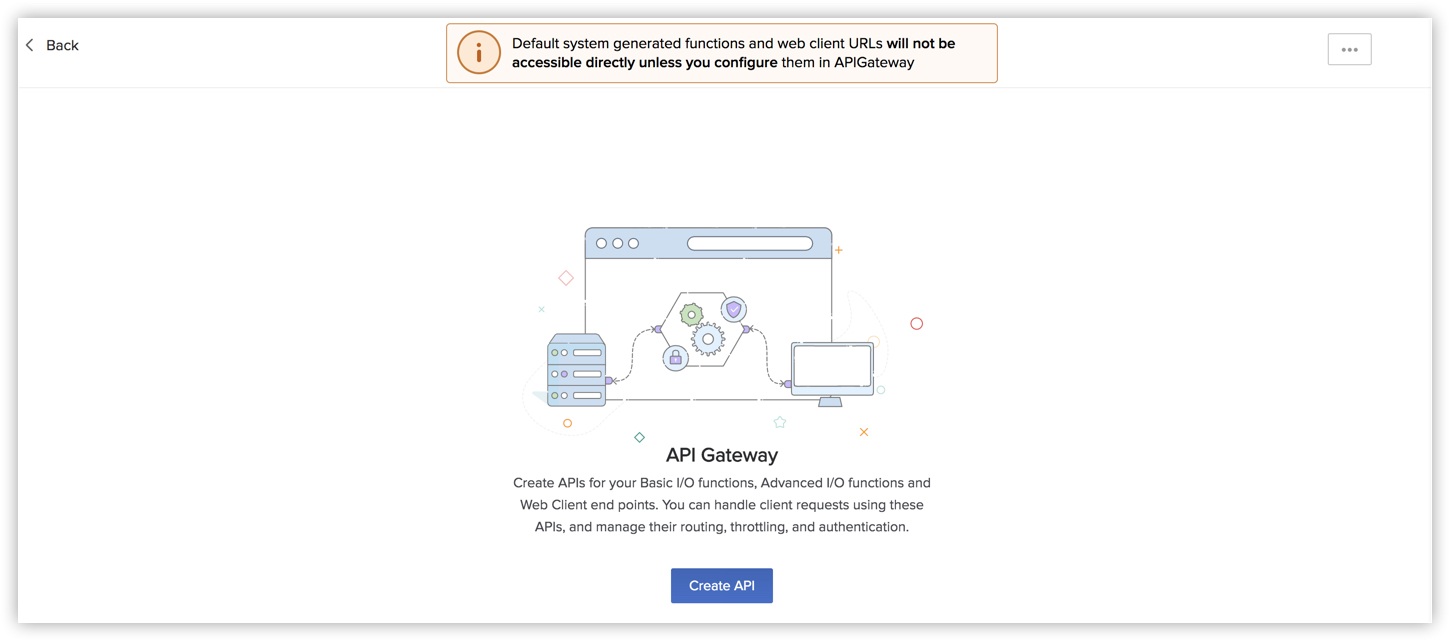Viewport: 1450px width, 641px height.
Task: Click the three circles in illustrated browser
Action: 617,243
